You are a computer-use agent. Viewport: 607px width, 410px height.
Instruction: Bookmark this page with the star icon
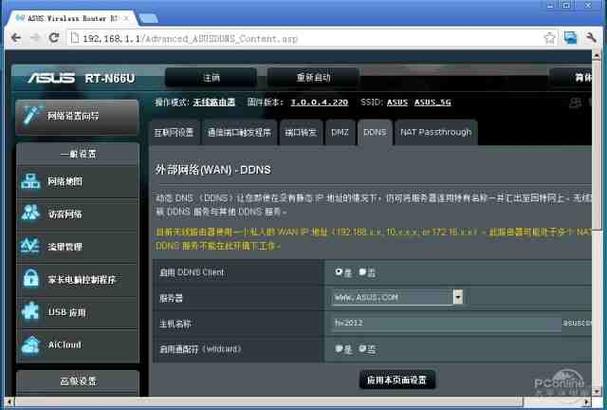click(x=549, y=38)
